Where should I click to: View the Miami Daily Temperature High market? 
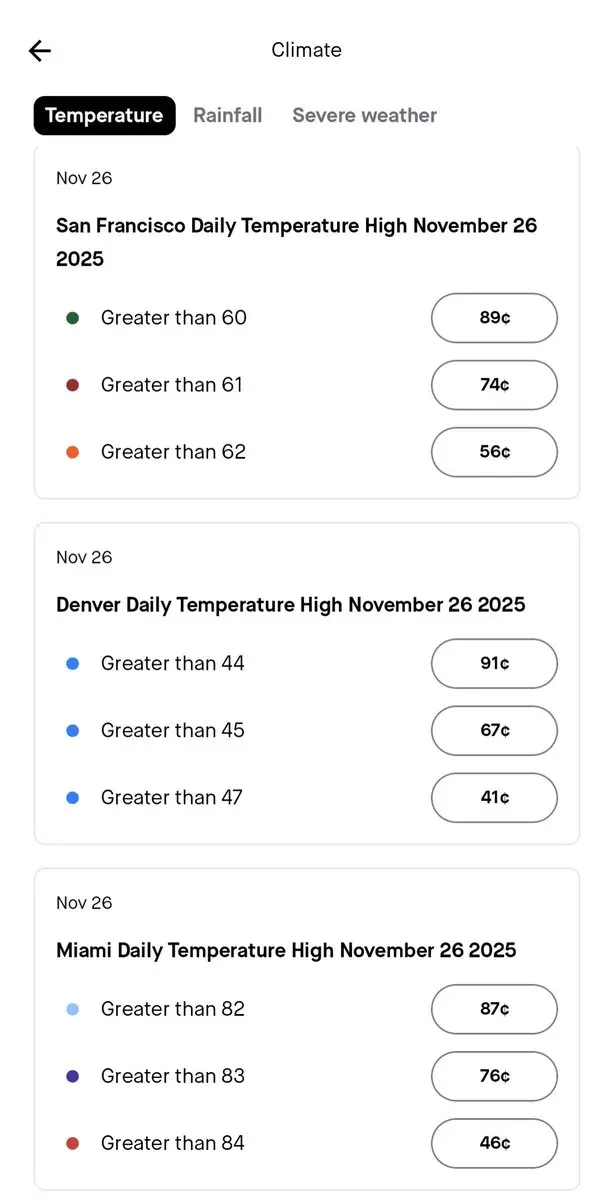click(286, 950)
